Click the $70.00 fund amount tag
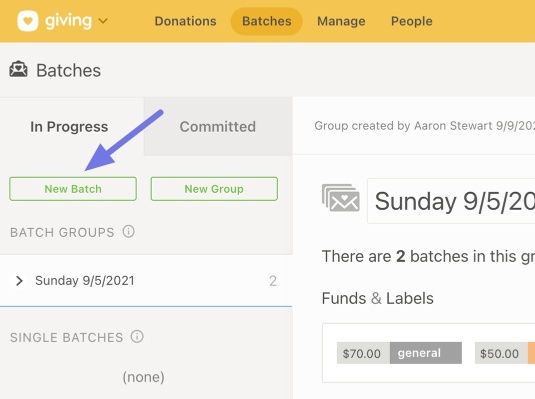 (x=363, y=353)
